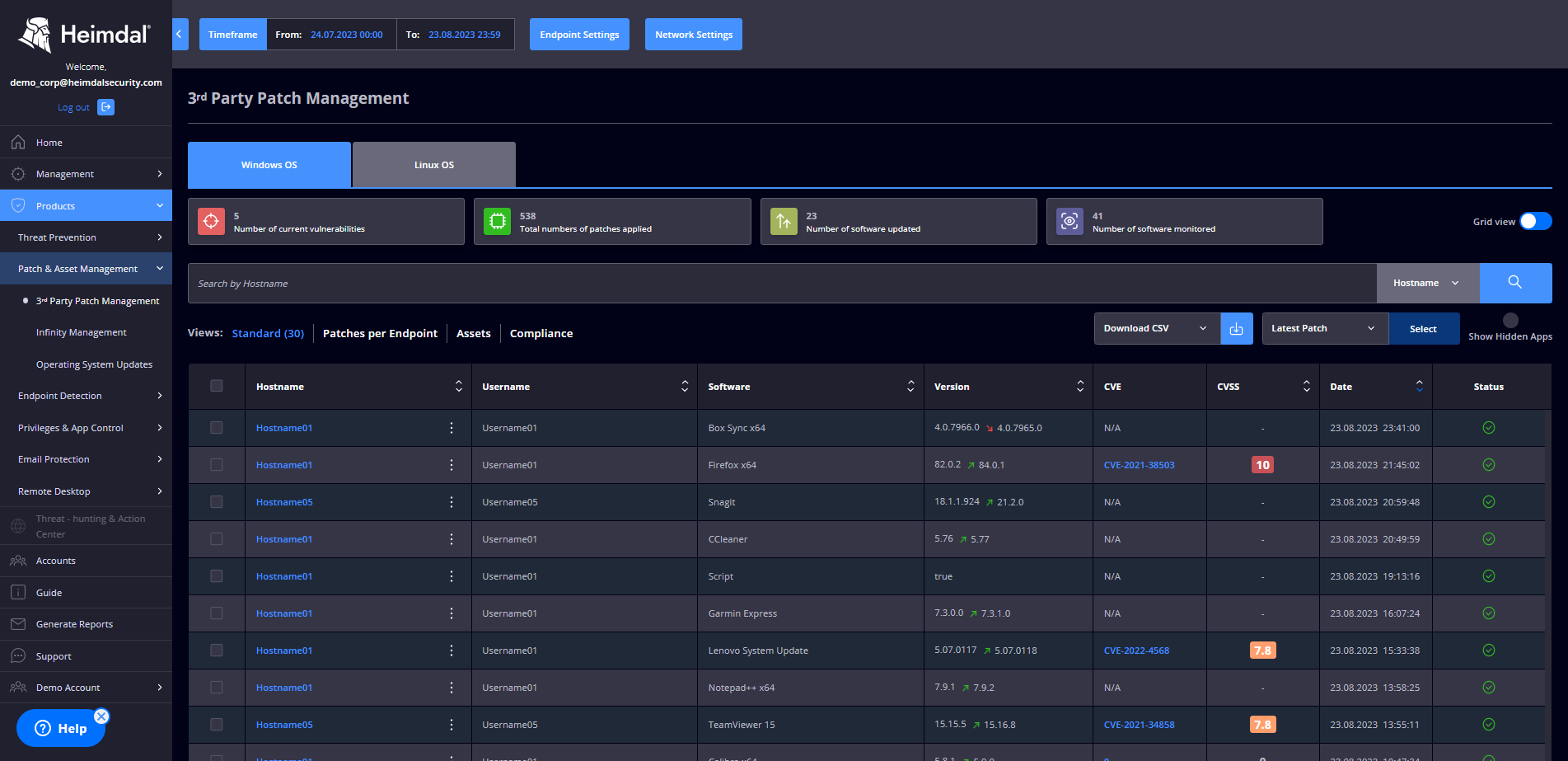Click the Support chat icon

coord(18,655)
